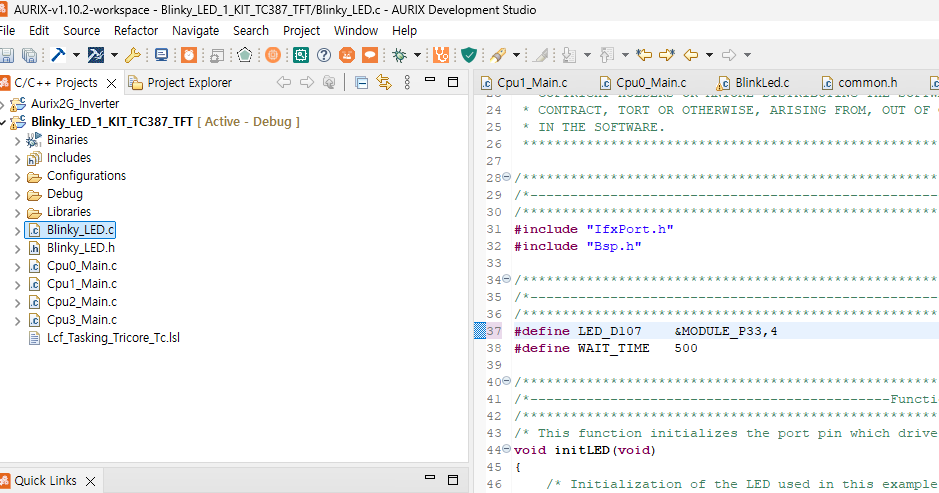Image resolution: width=939 pixels, height=493 pixels.
Task: Navigate back with yellow left arrow
Action: (x=691, y=55)
